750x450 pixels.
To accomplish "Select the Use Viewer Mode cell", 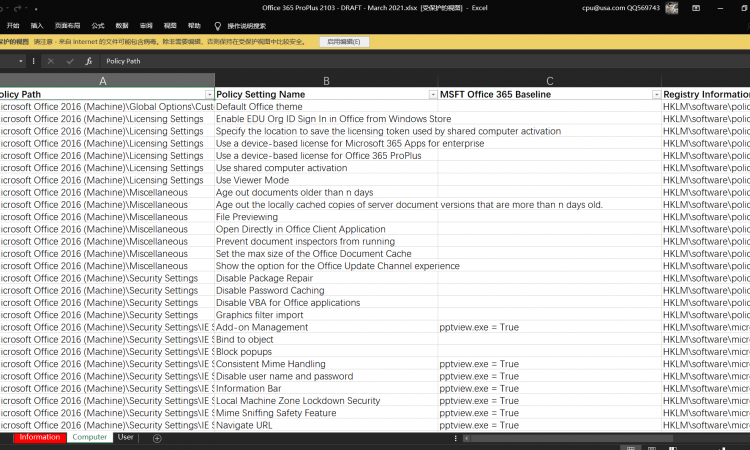I will click(x=326, y=180).
